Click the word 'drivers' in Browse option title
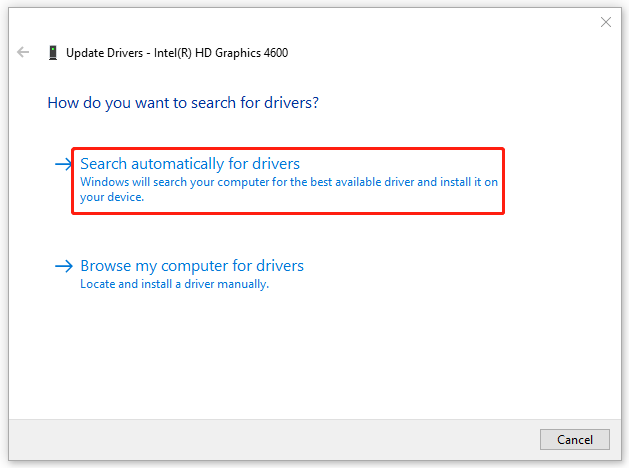Viewport: 629px width, 468px height. pyautogui.click(x=280, y=265)
